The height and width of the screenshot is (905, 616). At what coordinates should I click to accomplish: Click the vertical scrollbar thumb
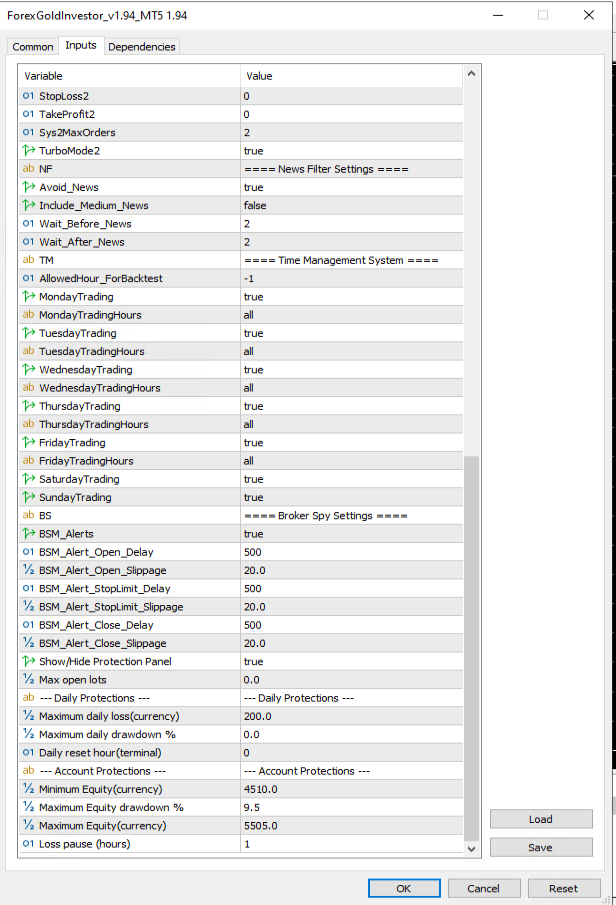[x=471, y=648]
